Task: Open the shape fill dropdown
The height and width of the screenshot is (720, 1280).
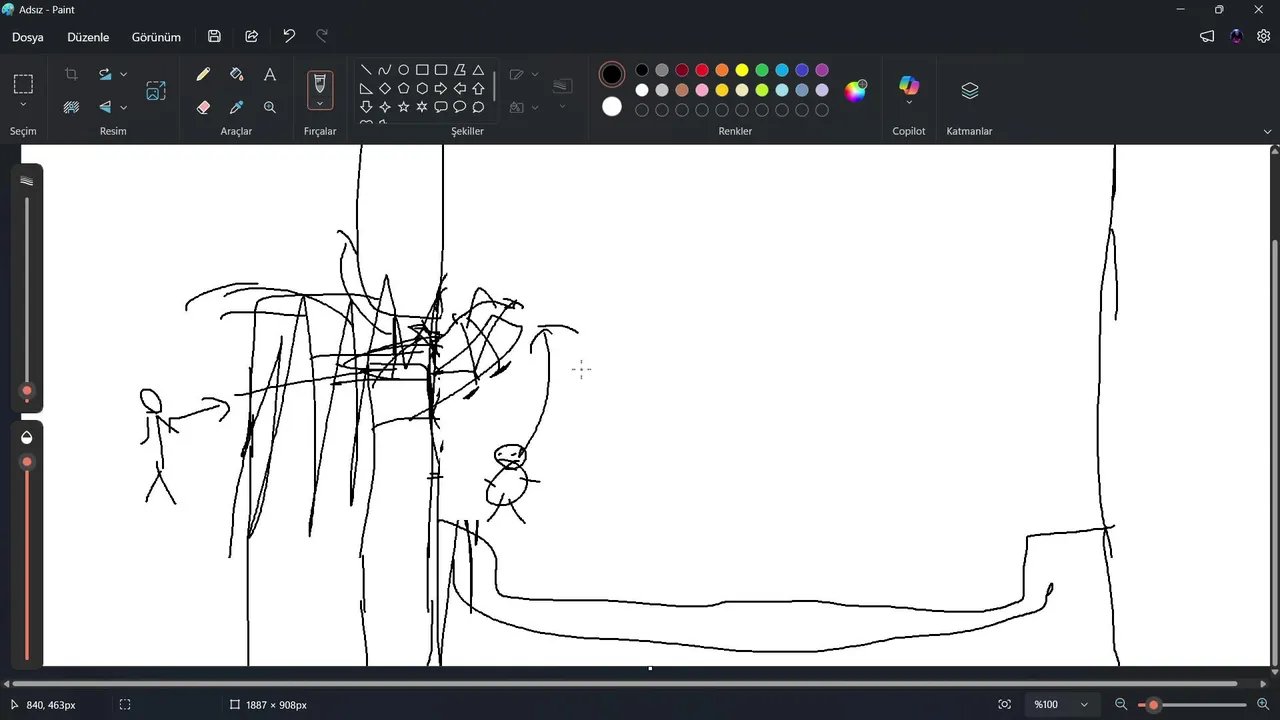Action: (x=535, y=107)
